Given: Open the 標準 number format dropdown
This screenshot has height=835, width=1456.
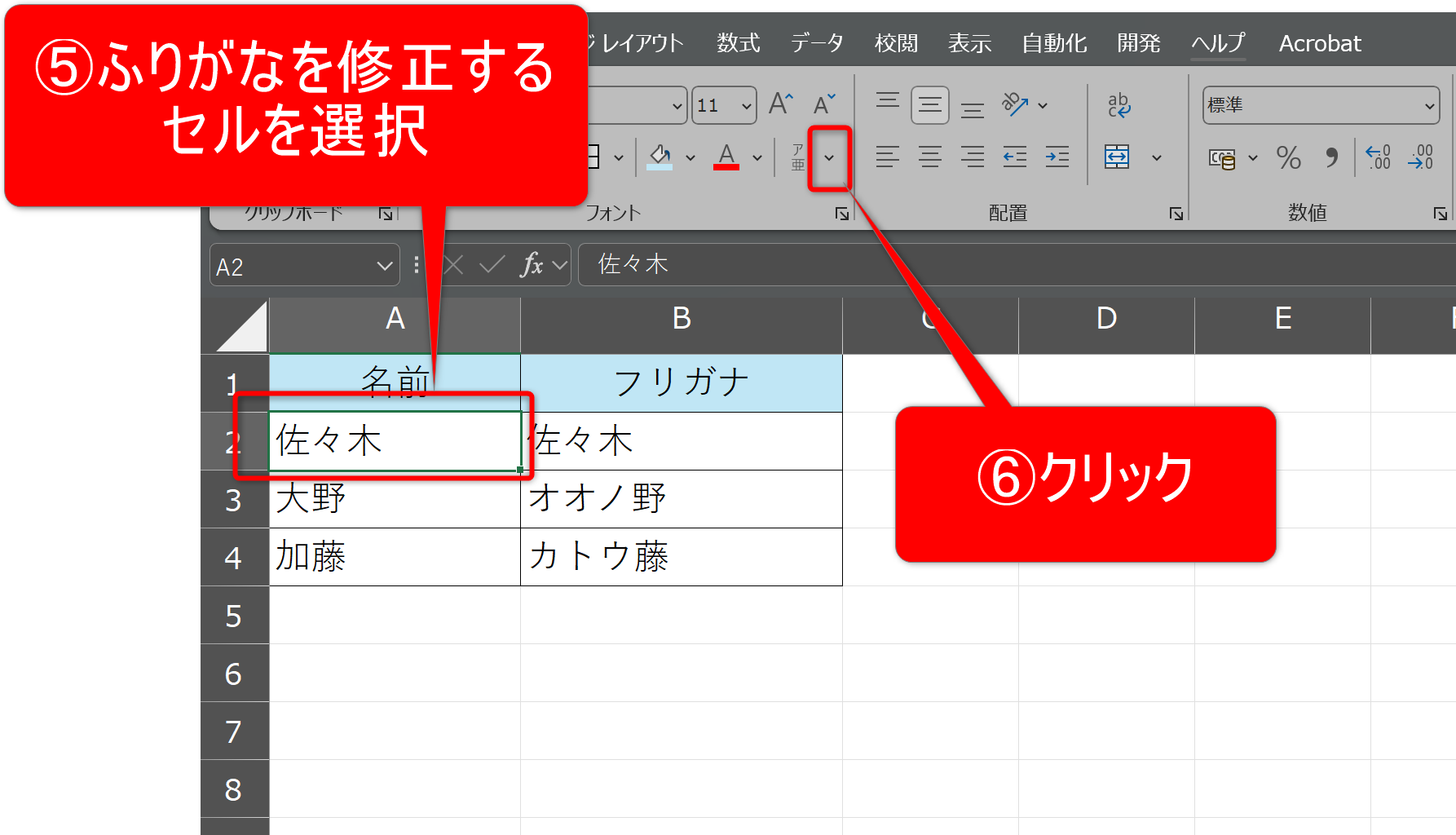Looking at the screenshot, I should click(1428, 106).
